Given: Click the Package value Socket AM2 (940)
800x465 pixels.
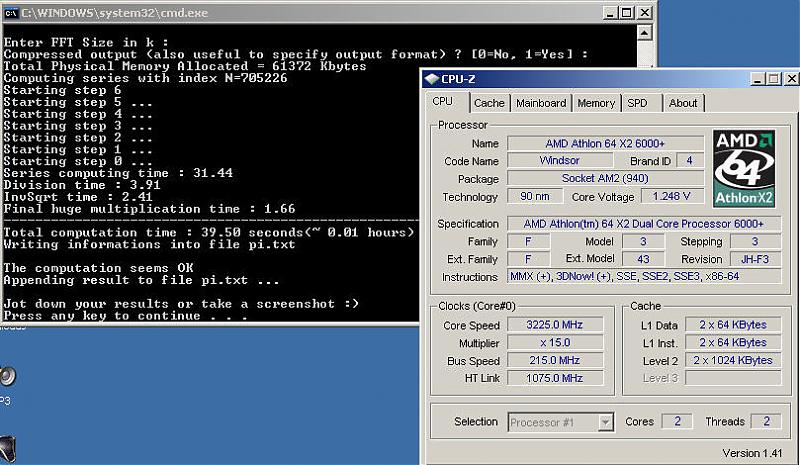Looking at the screenshot, I should (x=605, y=179).
